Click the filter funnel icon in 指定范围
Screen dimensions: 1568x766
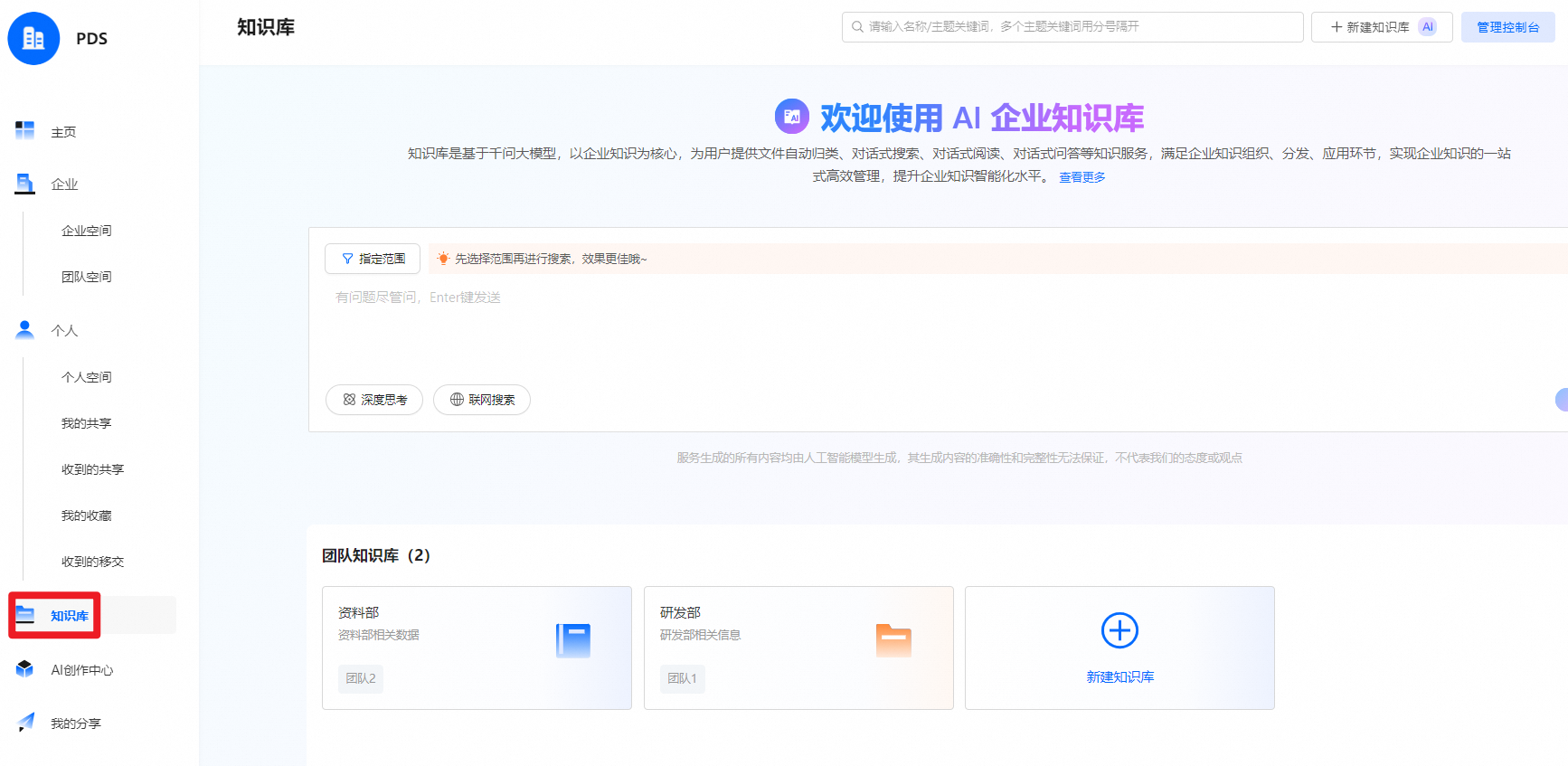(347, 259)
